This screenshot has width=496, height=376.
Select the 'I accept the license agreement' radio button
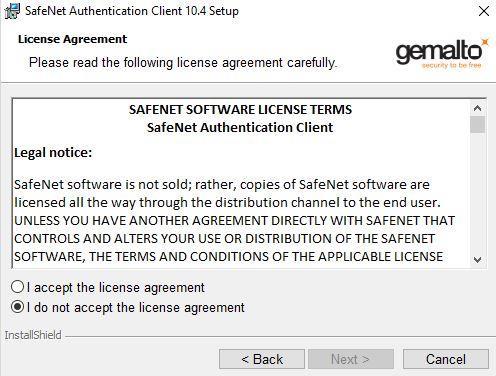[x=17, y=287]
